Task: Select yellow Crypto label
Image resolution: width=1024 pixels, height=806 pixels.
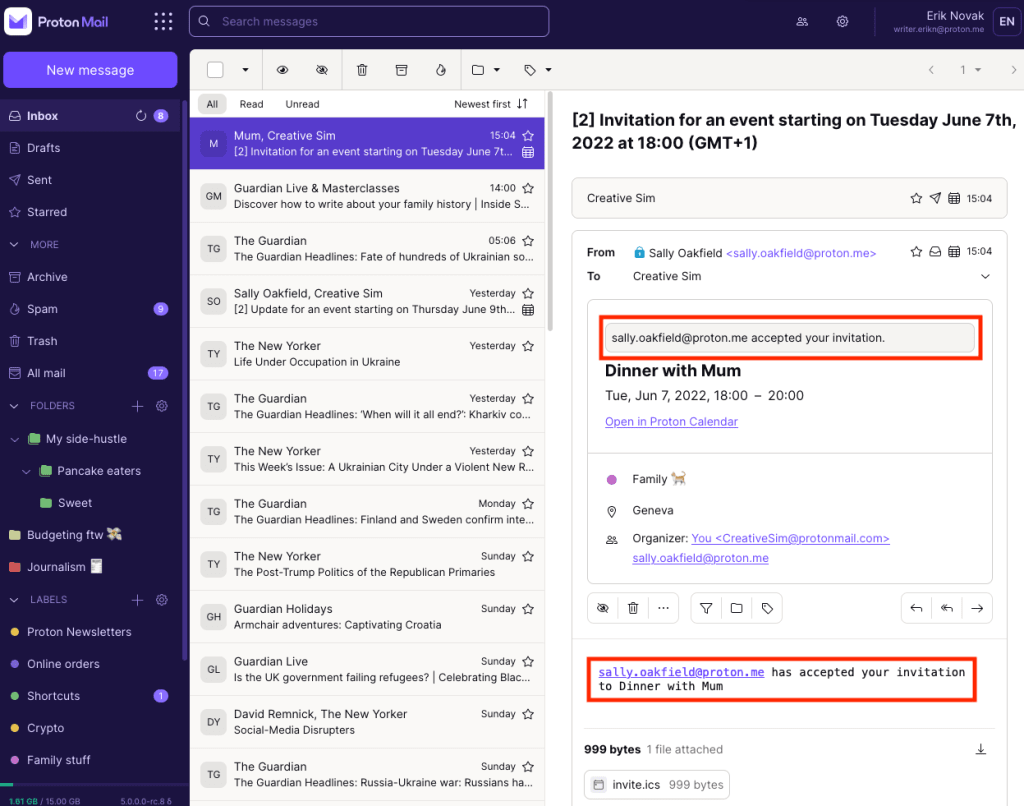Action: (x=90, y=728)
